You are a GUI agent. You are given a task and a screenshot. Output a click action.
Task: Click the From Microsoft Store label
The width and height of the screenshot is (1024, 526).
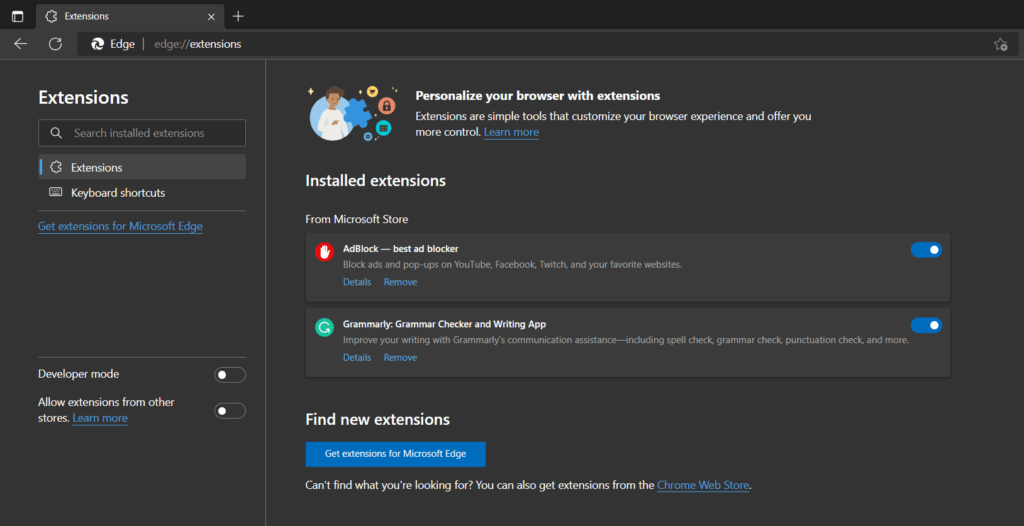coord(357,220)
